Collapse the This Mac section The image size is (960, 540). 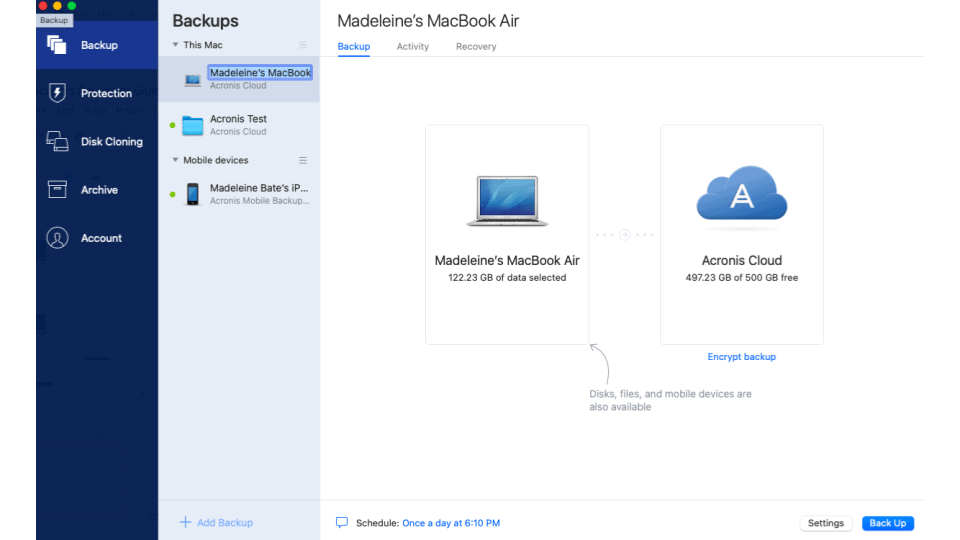[175, 45]
